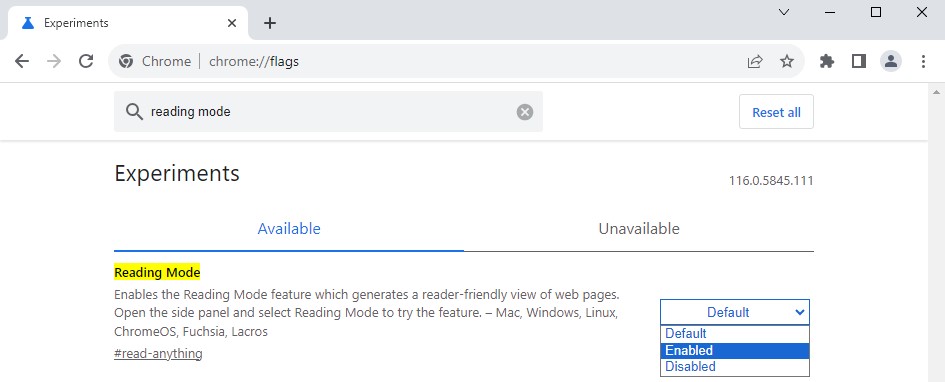Click the Chrome site info icon
This screenshot has height=382, width=945.
[126, 61]
